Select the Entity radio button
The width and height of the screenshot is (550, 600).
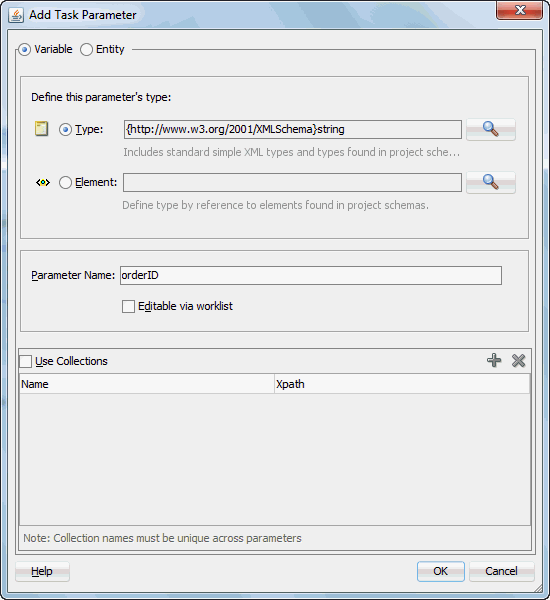(86, 50)
